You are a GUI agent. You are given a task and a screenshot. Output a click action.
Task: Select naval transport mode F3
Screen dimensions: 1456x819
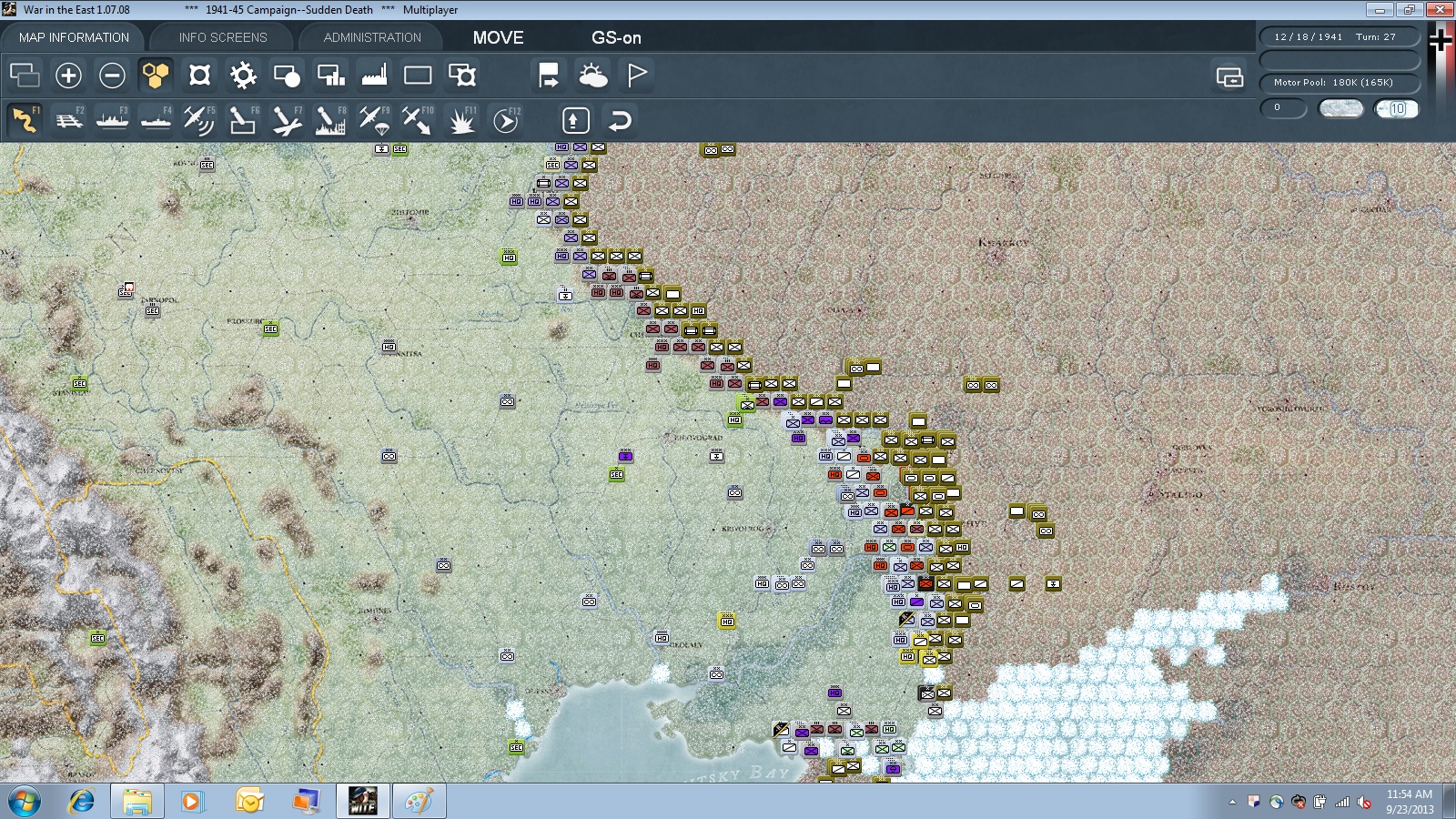tap(113, 120)
